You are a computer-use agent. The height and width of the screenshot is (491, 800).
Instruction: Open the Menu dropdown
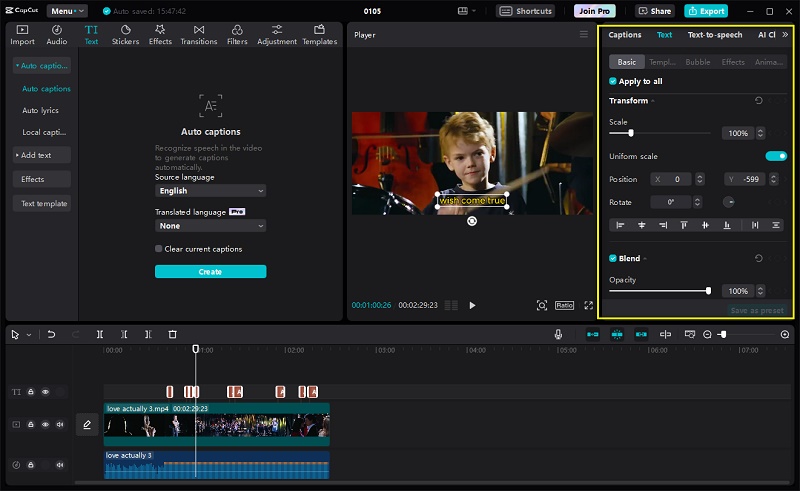pos(67,11)
